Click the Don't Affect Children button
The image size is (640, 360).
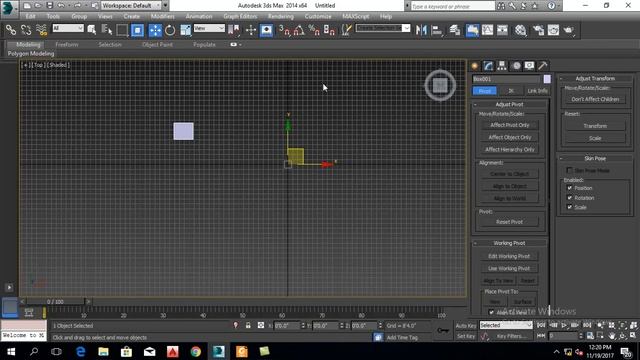[595, 99]
